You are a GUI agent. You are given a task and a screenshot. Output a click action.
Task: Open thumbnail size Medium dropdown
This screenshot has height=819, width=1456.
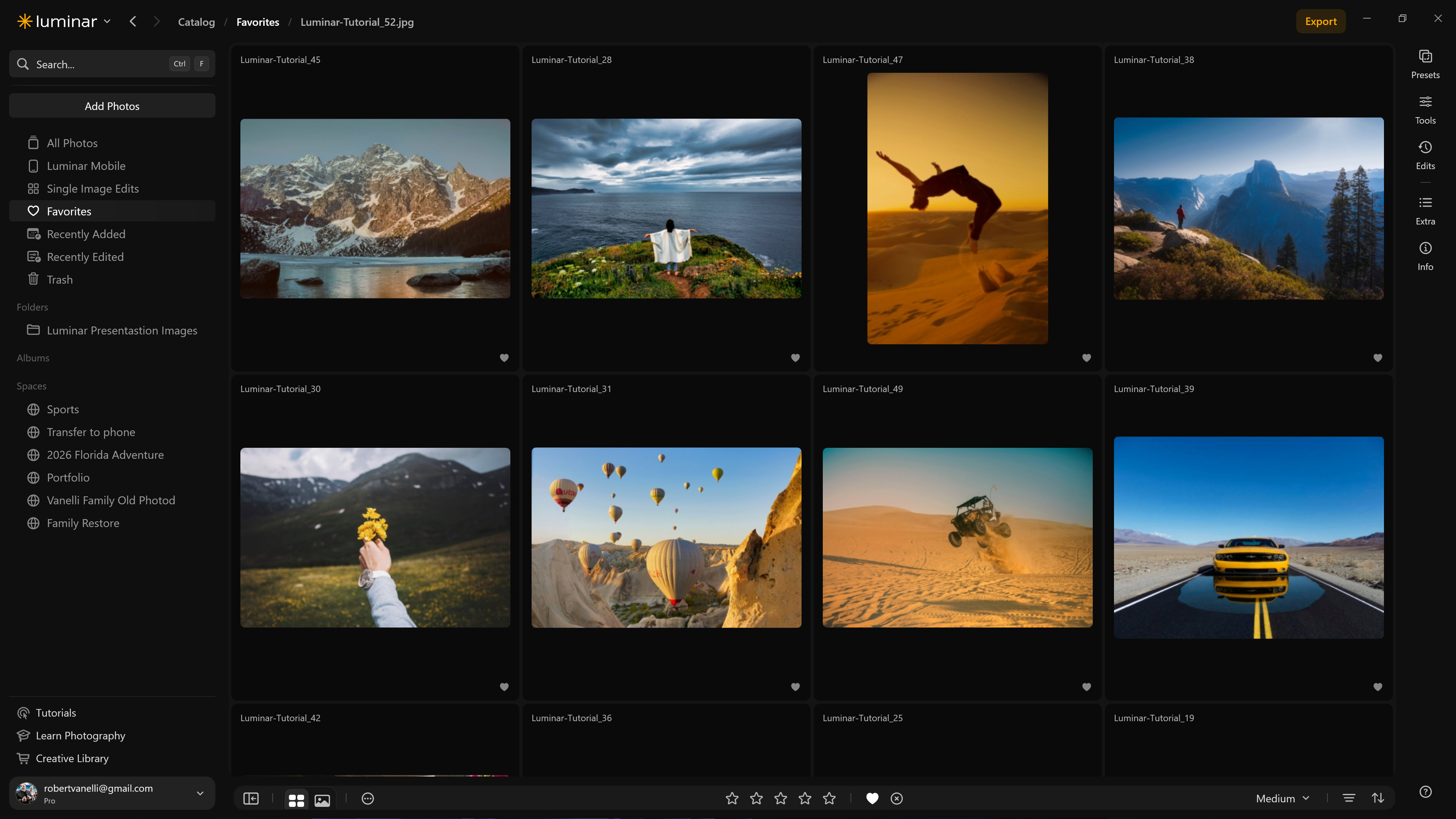(1282, 798)
